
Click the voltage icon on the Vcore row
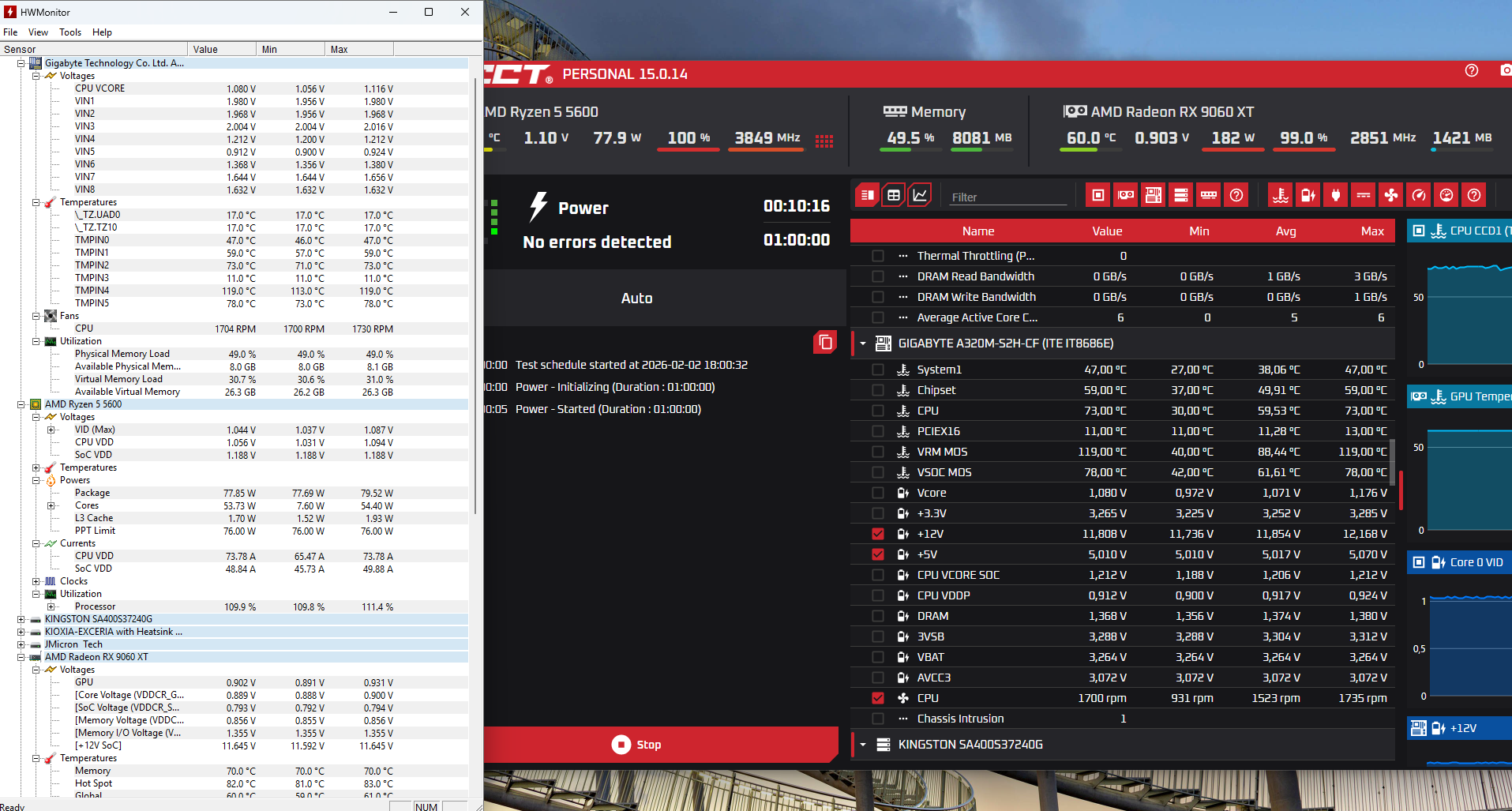click(x=903, y=493)
